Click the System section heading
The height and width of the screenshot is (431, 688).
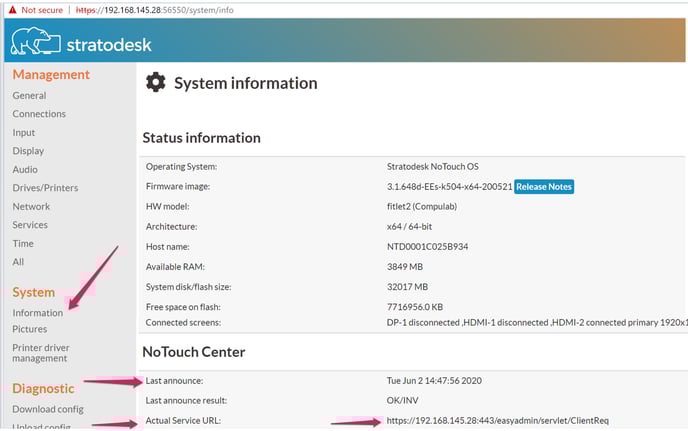pos(34,292)
